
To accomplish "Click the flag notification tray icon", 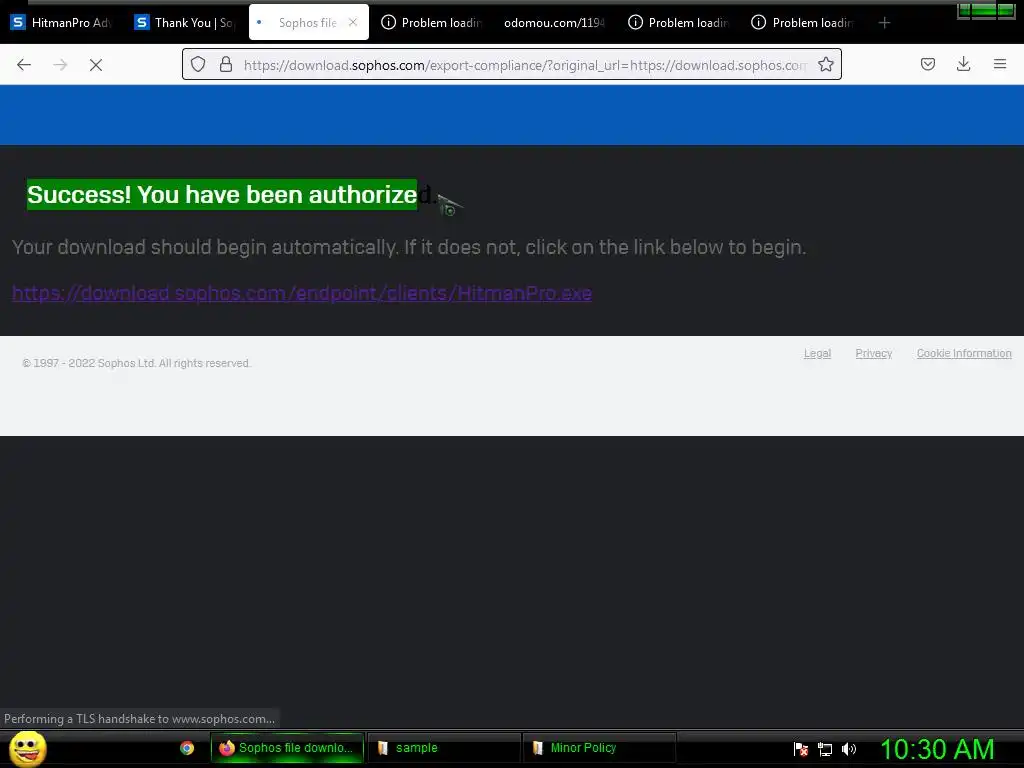I will [801, 749].
